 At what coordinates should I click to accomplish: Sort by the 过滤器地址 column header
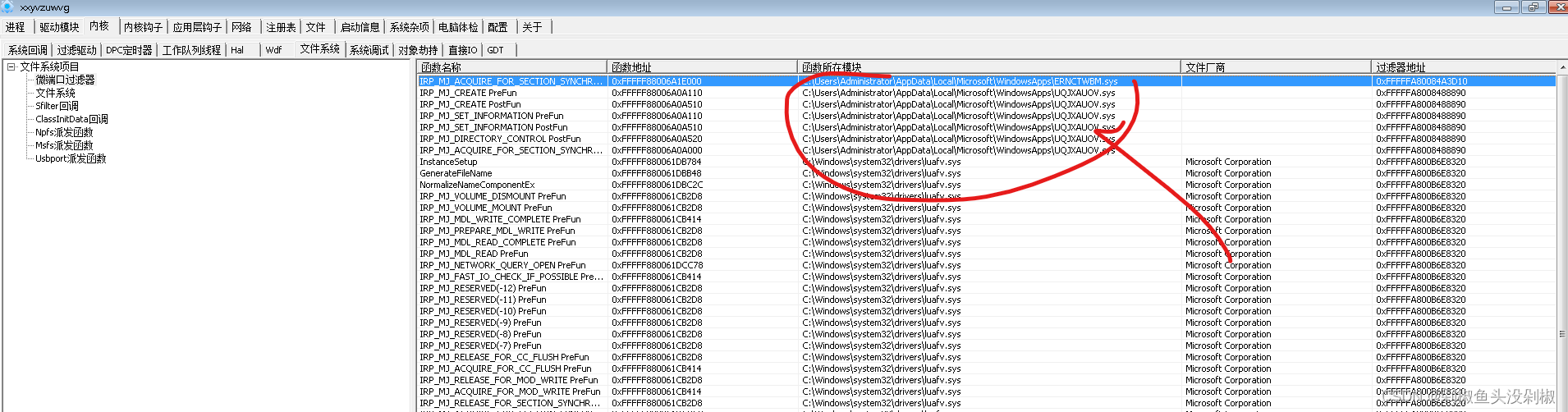[1465, 67]
